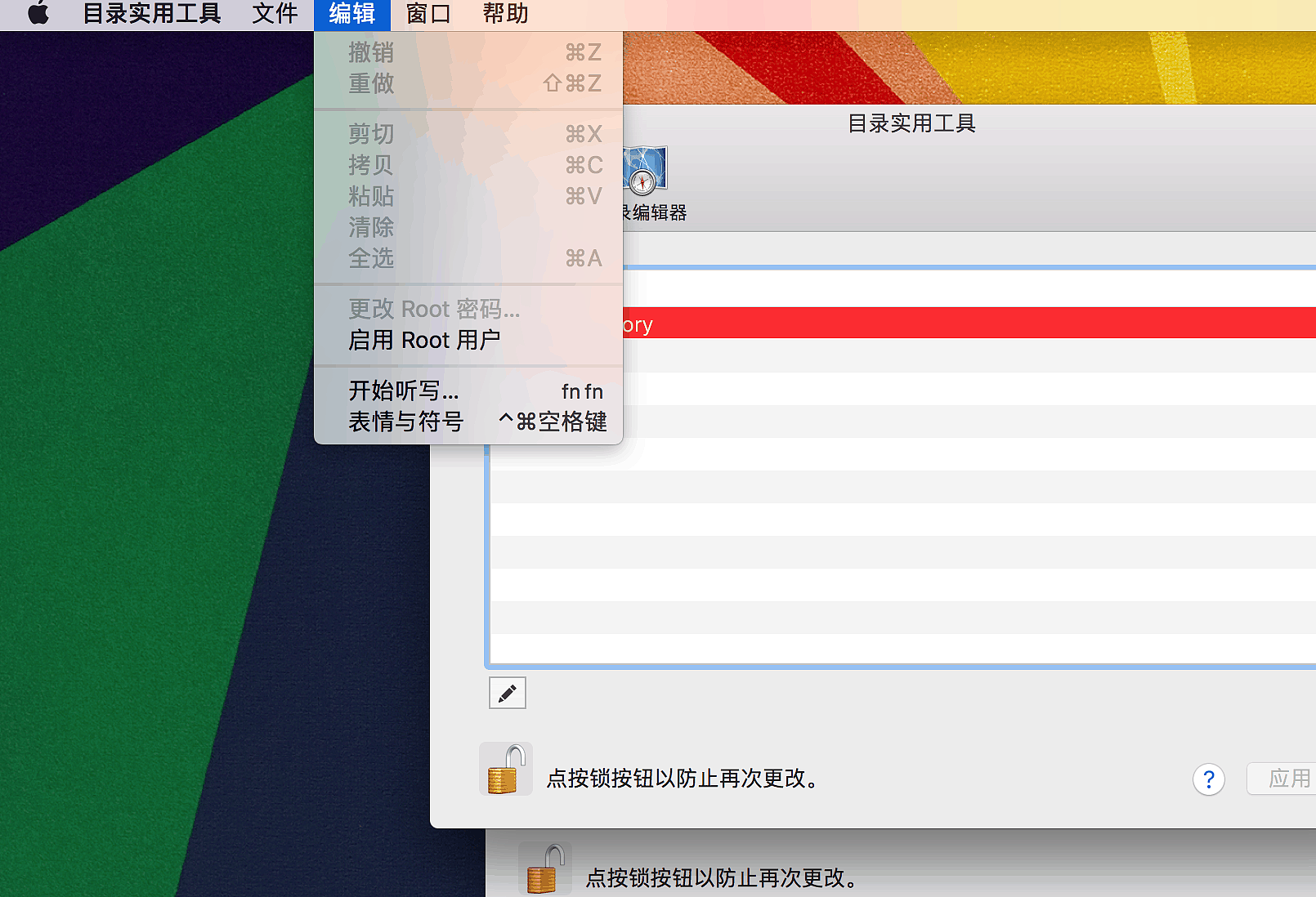The image size is (1316, 897).
Task: Choose 全选 in the Edit menu
Action: 371,258
